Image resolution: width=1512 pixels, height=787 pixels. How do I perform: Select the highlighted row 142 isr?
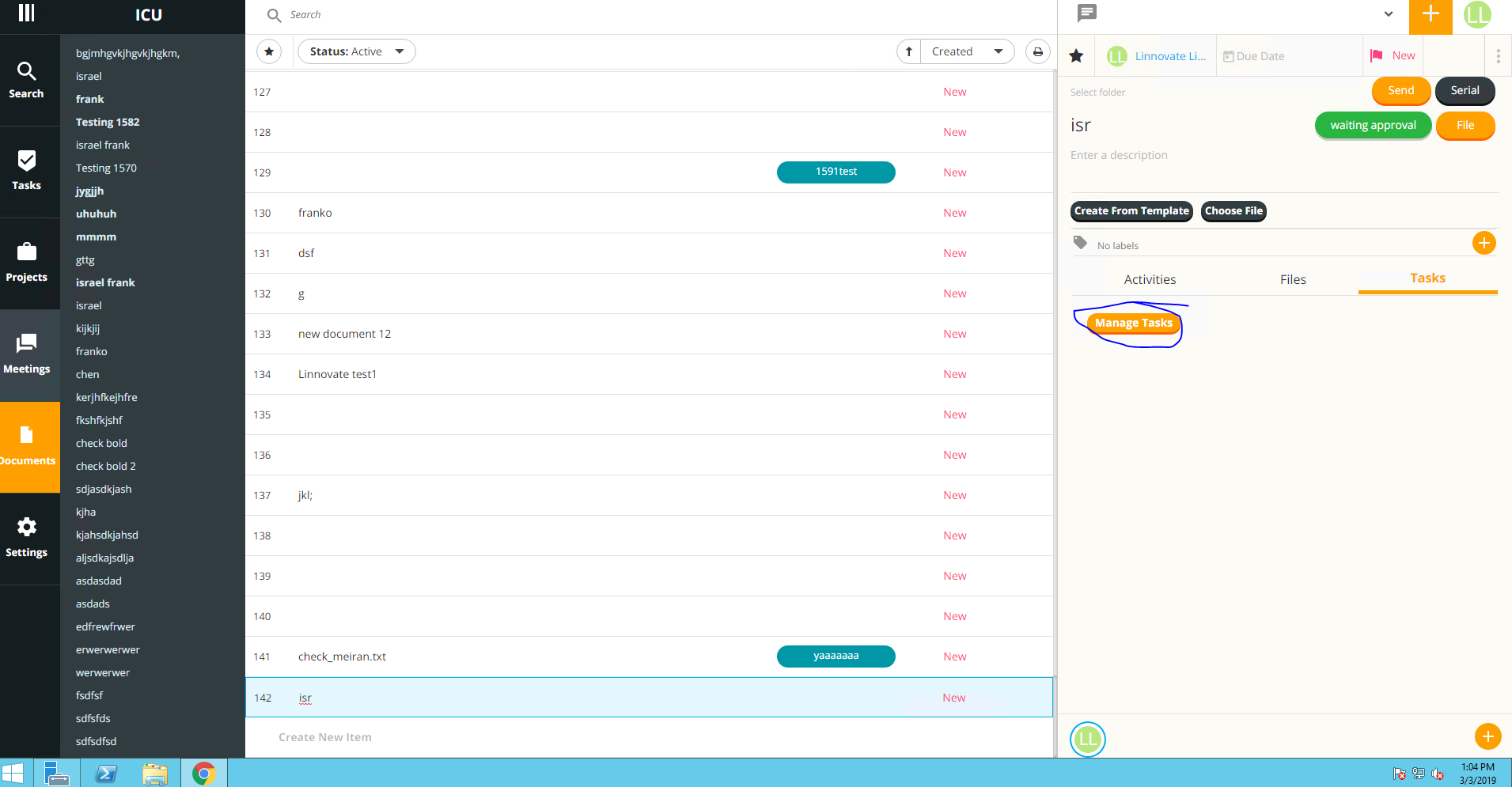click(649, 698)
